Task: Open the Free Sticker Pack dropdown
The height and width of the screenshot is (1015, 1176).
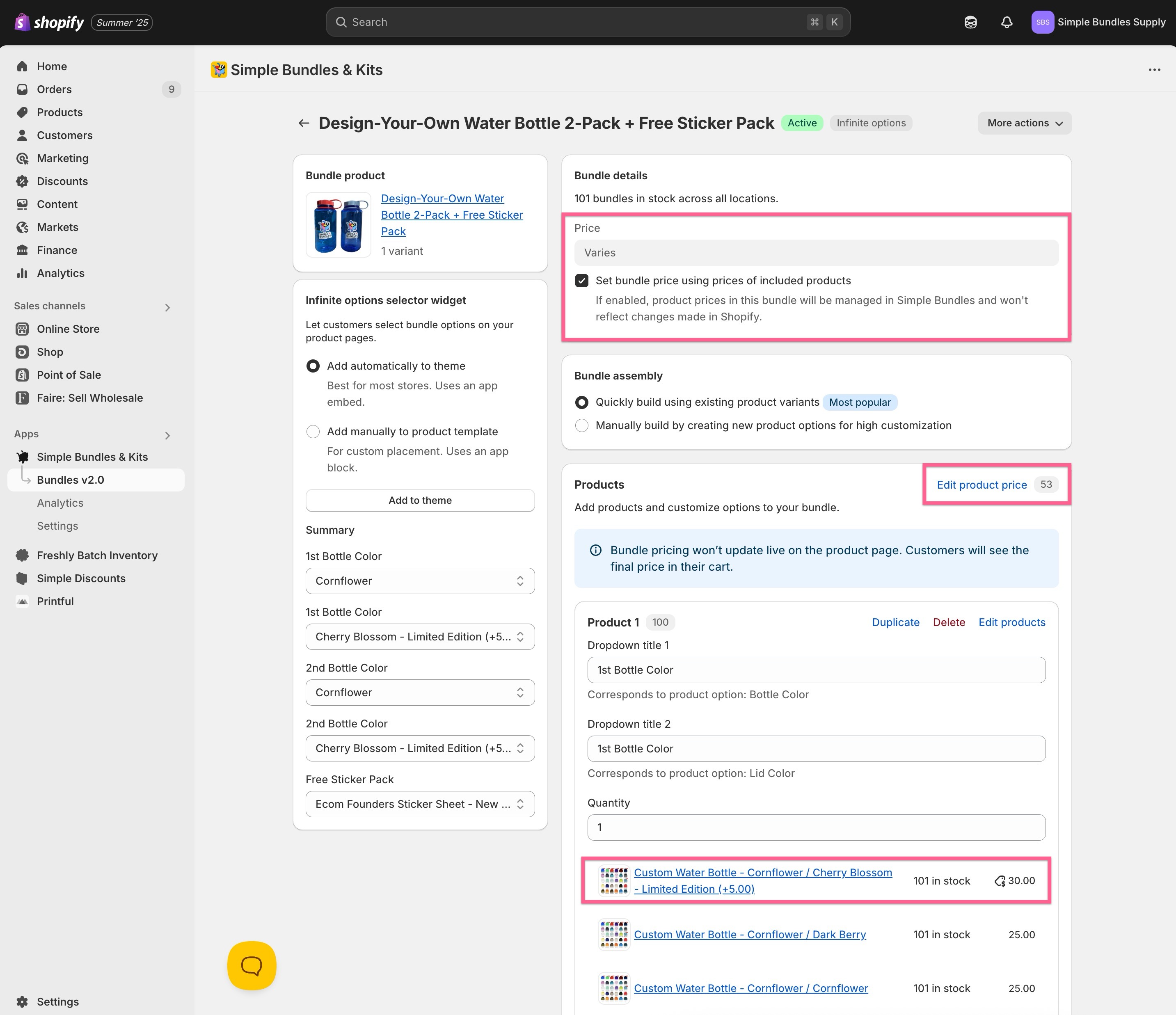Action: tap(420, 804)
